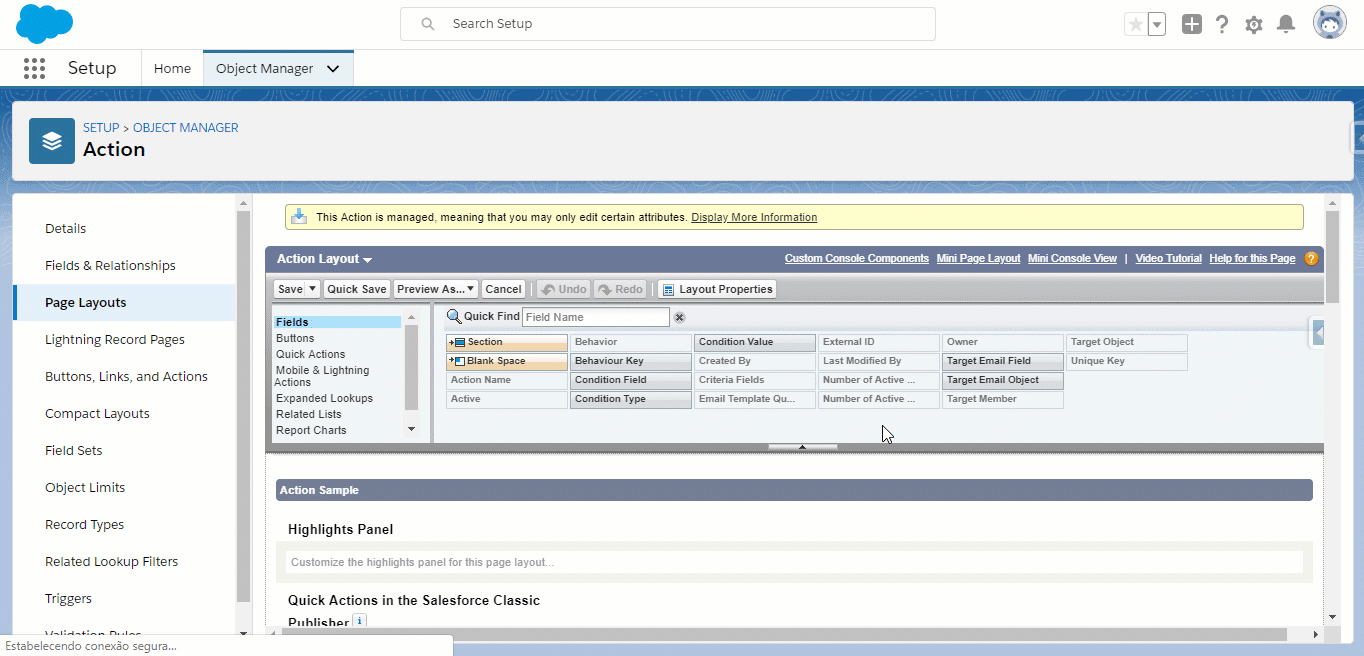This screenshot has width=1364, height=656.
Task: Click the Undo button
Action: pyautogui.click(x=563, y=289)
